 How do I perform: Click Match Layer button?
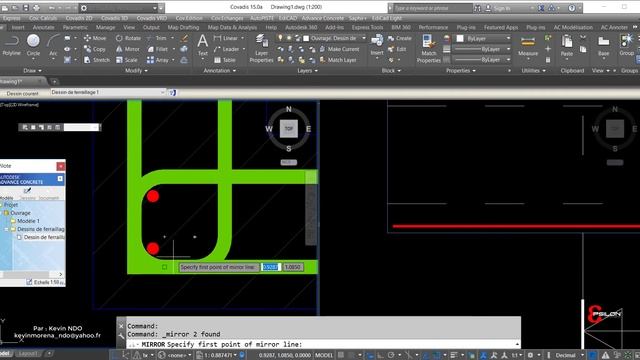pyautogui.click(x=338, y=60)
